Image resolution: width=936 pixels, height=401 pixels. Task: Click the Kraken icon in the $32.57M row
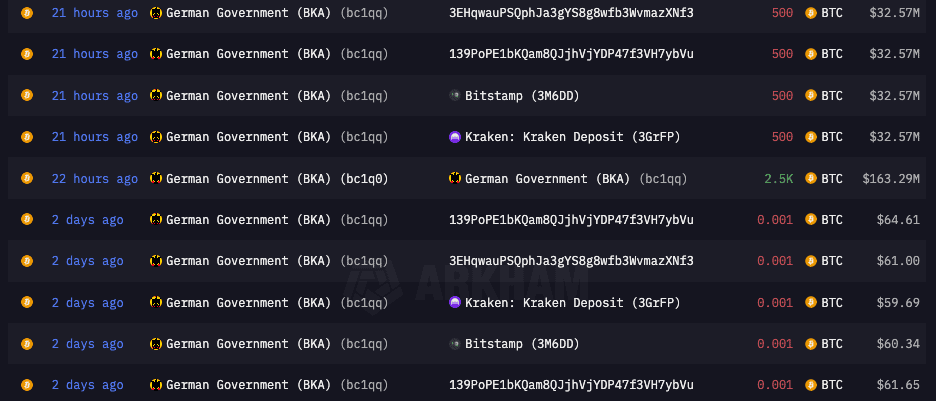[x=455, y=137]
